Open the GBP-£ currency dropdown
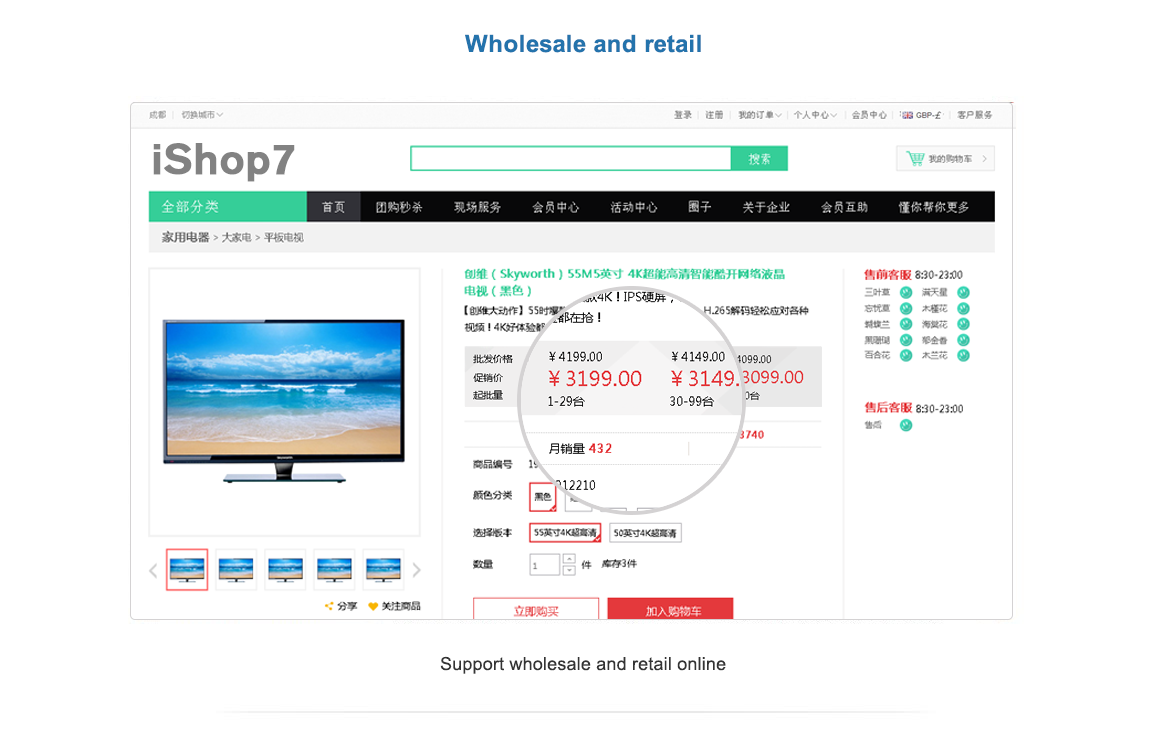The width and height of the screenshot is (1157, 753). [x=921, y=115]
